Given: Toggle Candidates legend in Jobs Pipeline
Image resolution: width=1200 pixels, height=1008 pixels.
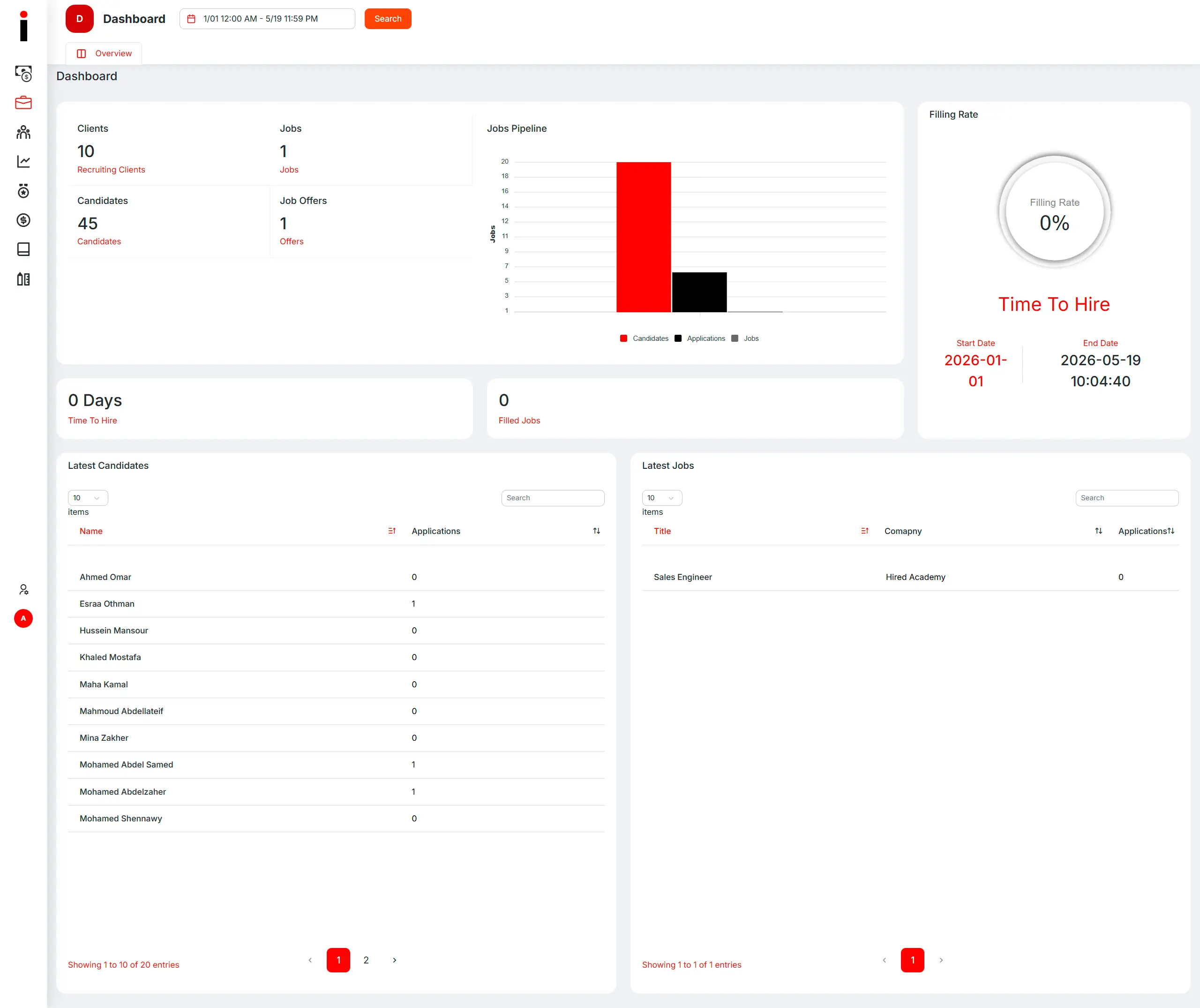Looking at the screenshot, I should click(x=644, y=339).
